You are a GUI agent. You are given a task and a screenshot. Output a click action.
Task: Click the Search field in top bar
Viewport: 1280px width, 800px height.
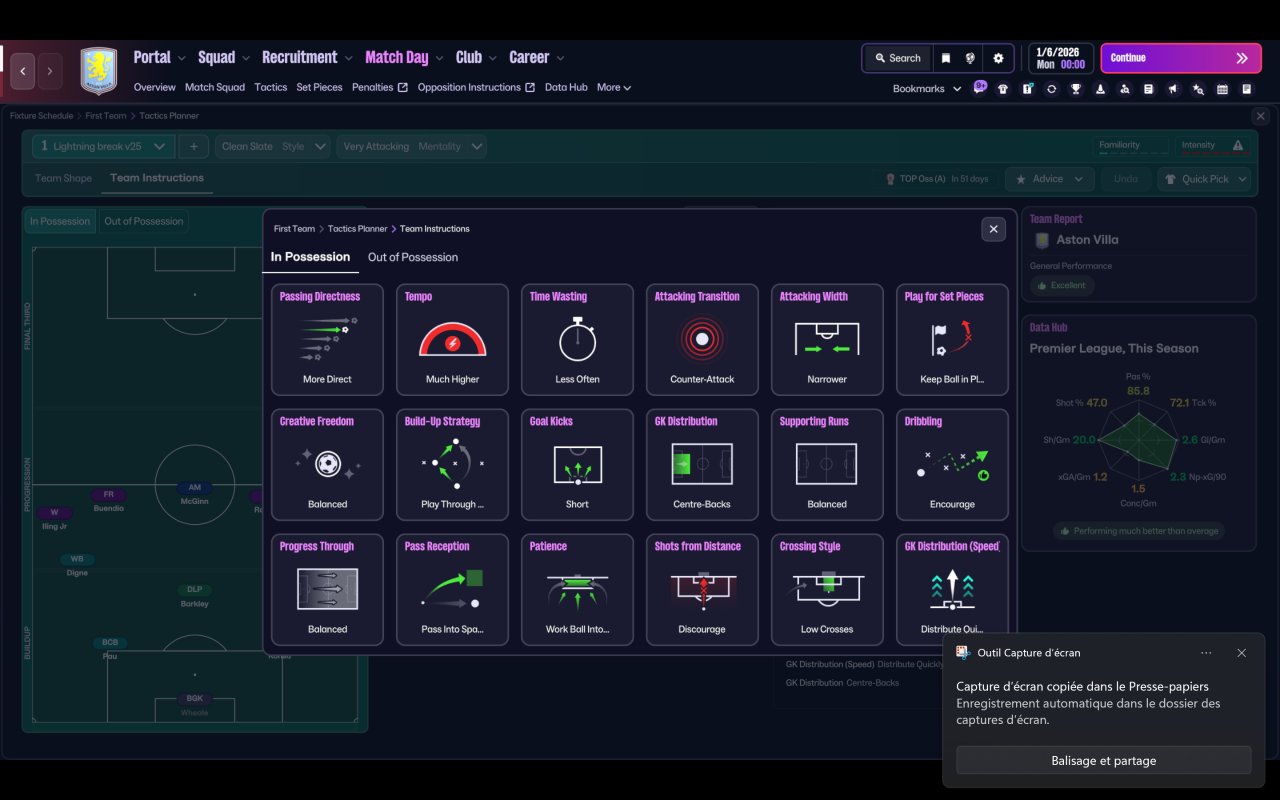pos(896,58)
